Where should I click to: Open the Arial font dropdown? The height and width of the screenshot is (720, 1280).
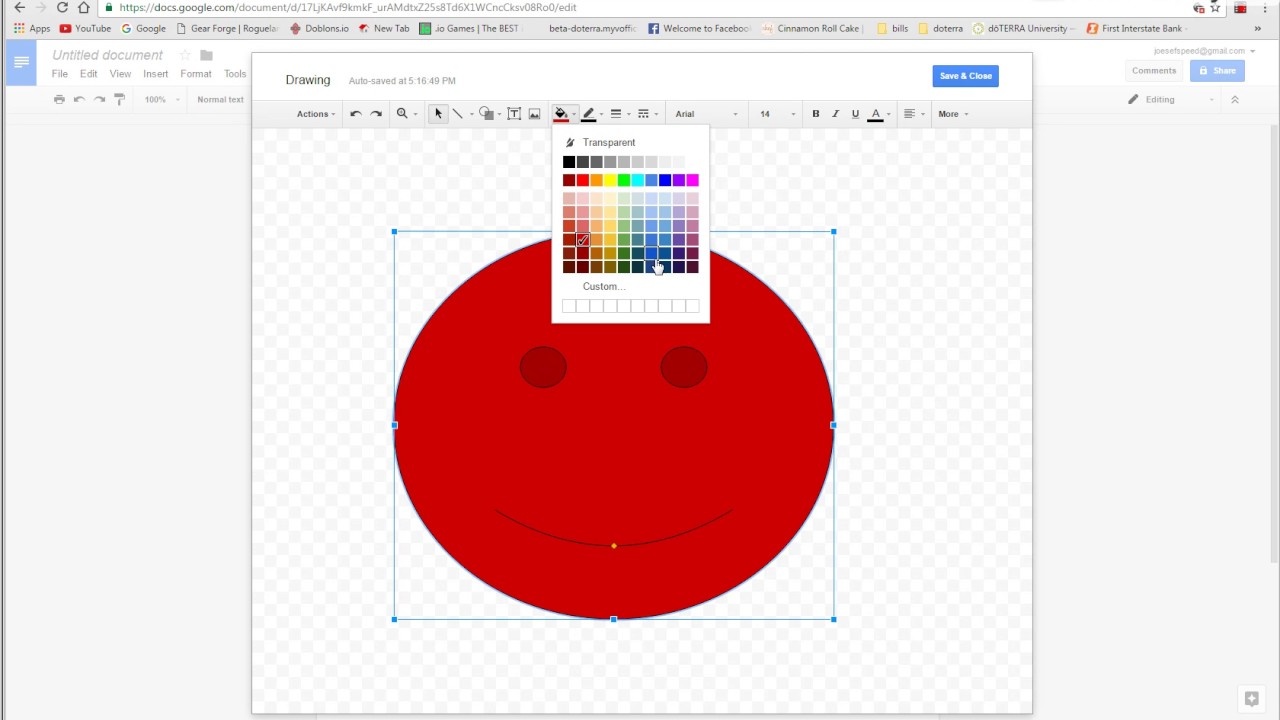(706, 114)
